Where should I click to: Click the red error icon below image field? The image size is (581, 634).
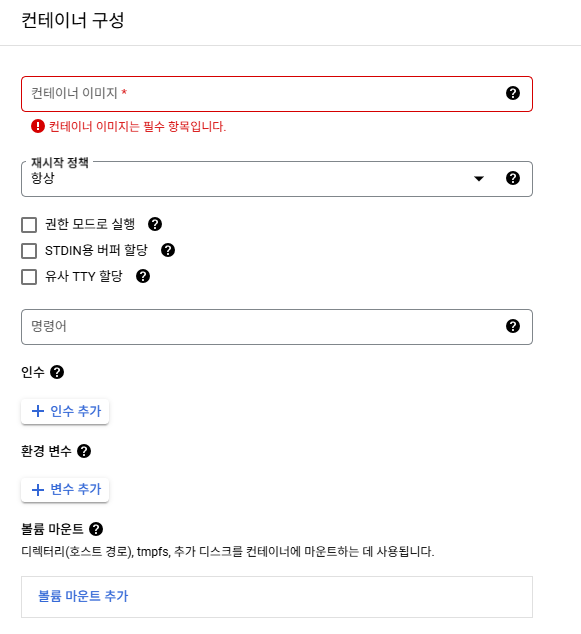[x=38, y=127]
